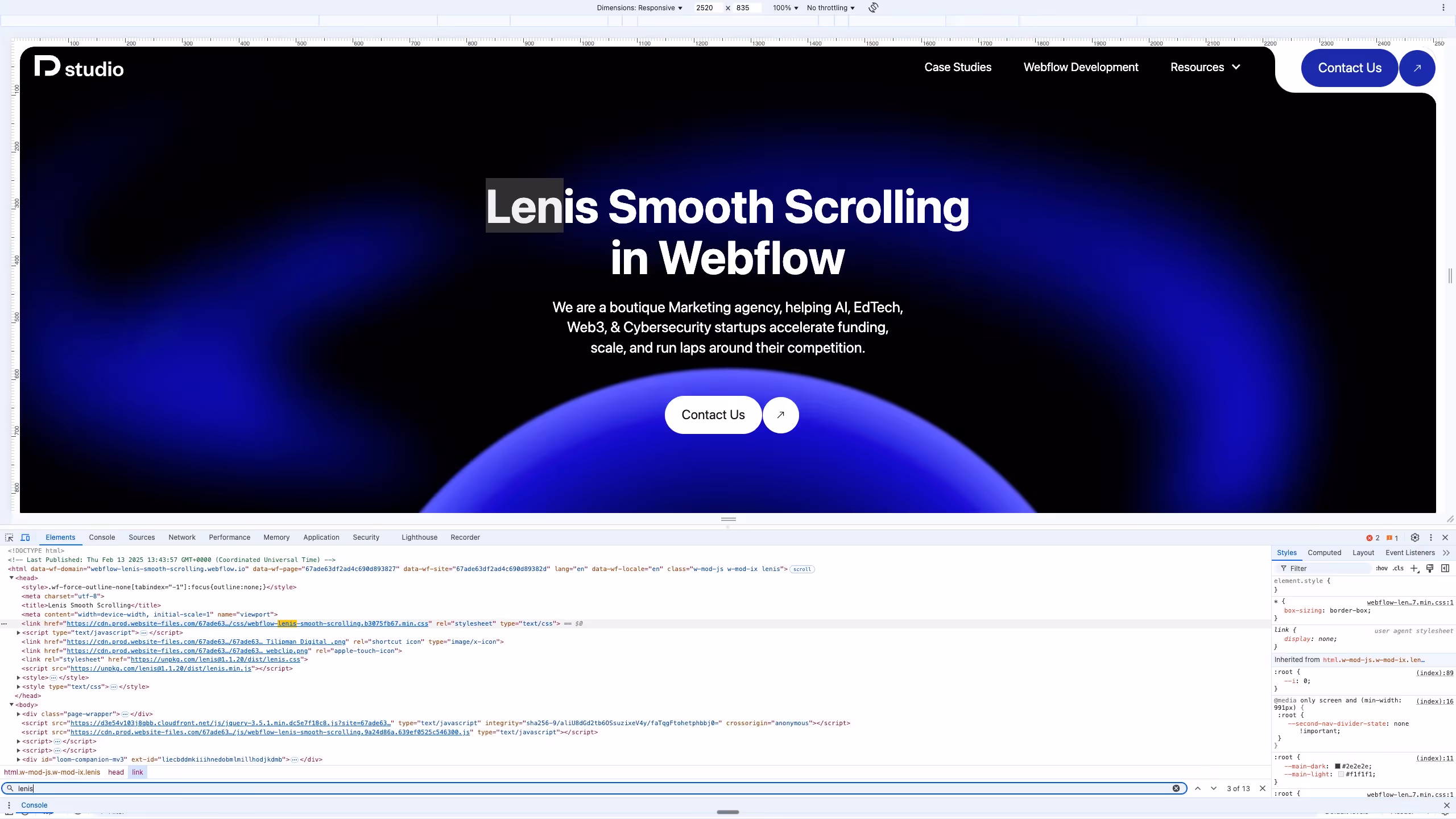
Task: Switch to the Computed tab
Action: (x=1324, y=553)
